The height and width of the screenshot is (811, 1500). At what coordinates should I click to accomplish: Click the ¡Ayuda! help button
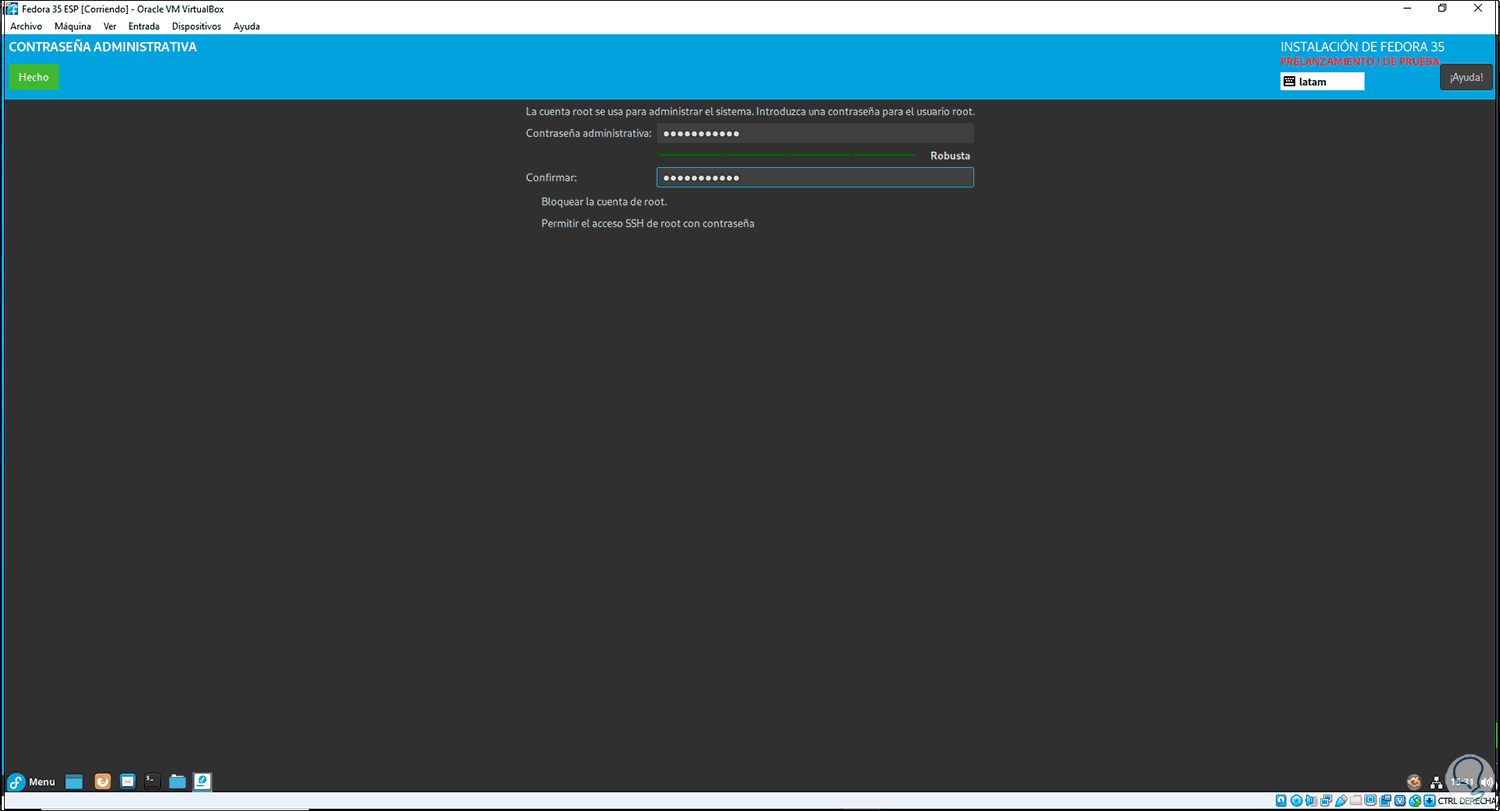1466,77
